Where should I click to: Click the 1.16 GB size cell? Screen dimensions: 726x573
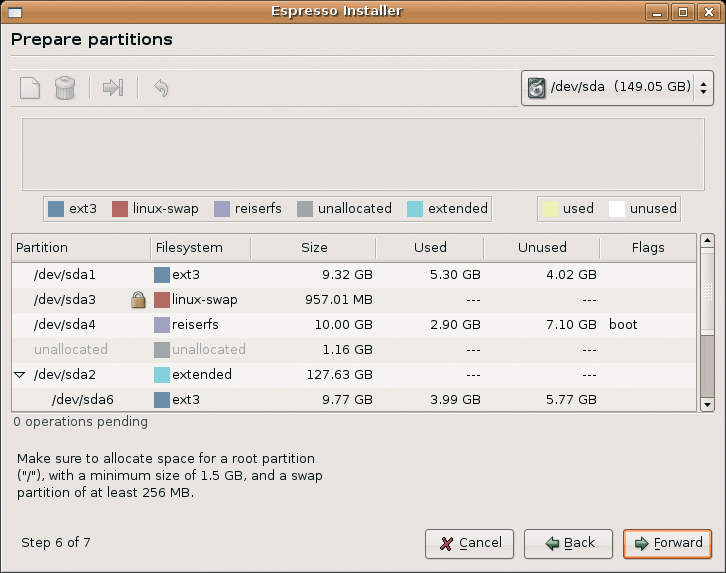point(348,350)
